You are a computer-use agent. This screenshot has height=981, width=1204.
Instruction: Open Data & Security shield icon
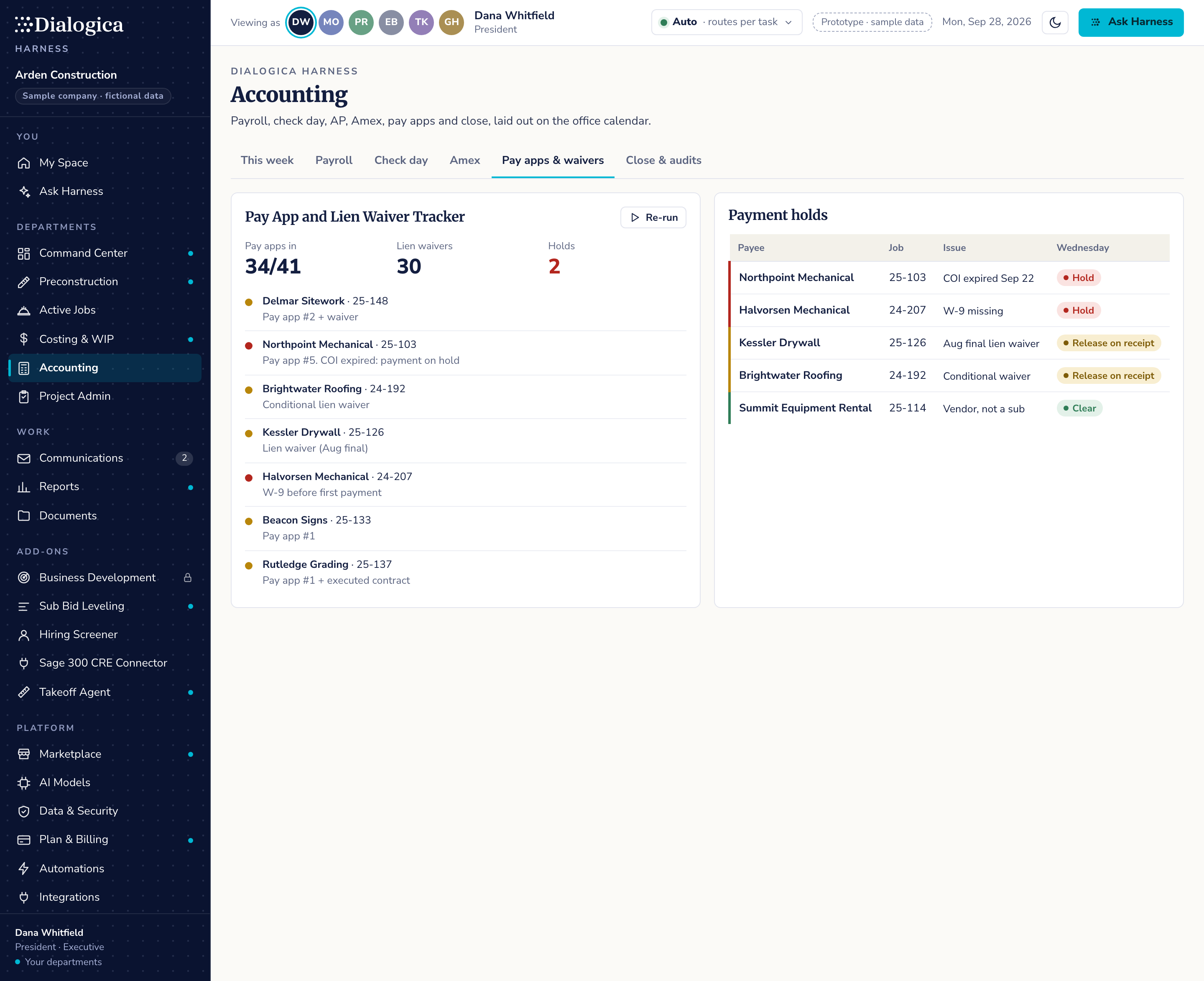point(24,812)
